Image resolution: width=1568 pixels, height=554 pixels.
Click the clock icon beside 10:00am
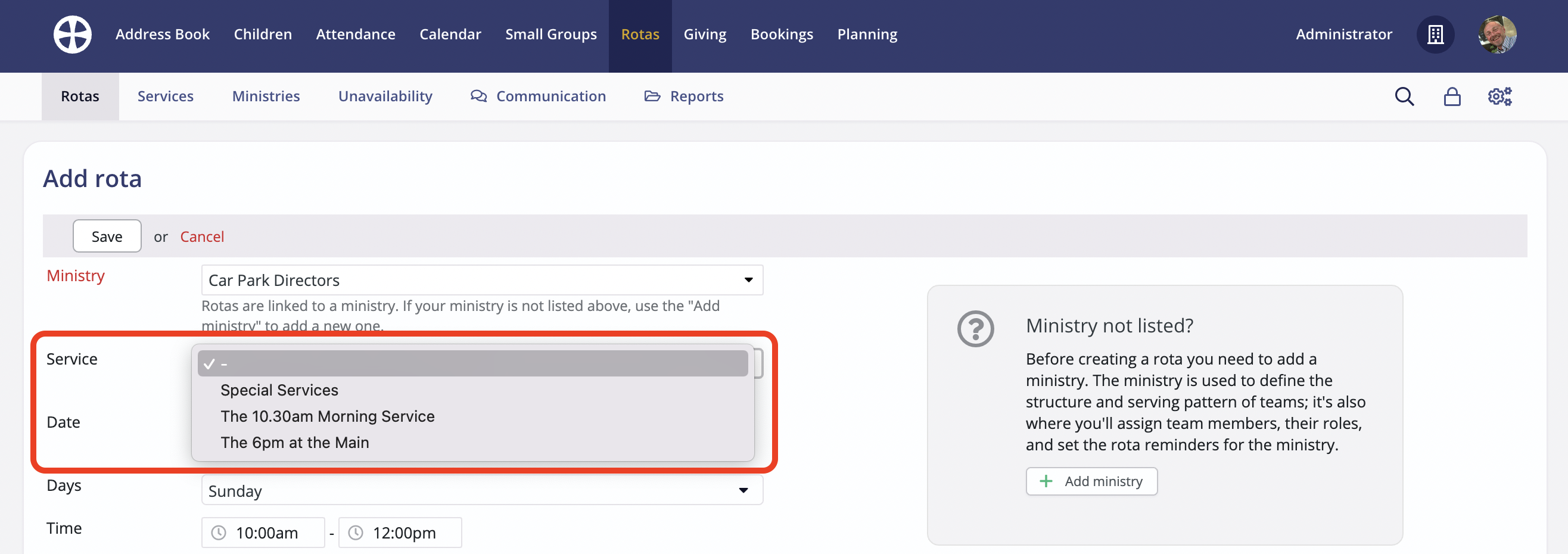pos(219,532)
